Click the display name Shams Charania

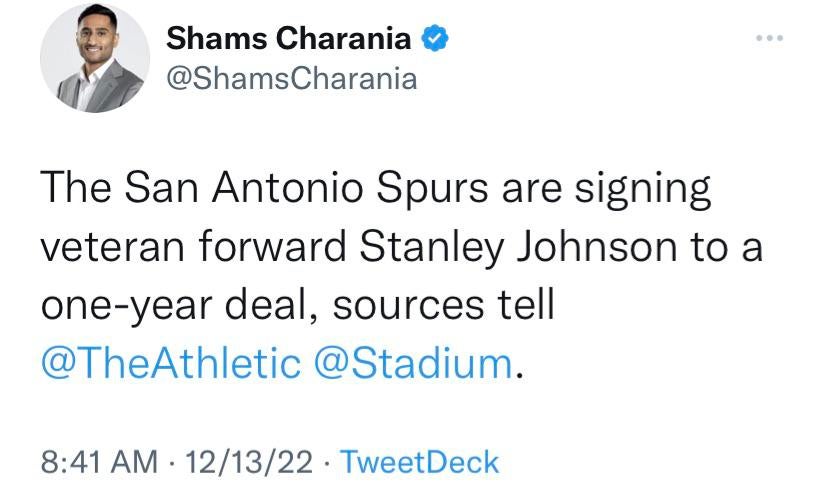[289, 40]
